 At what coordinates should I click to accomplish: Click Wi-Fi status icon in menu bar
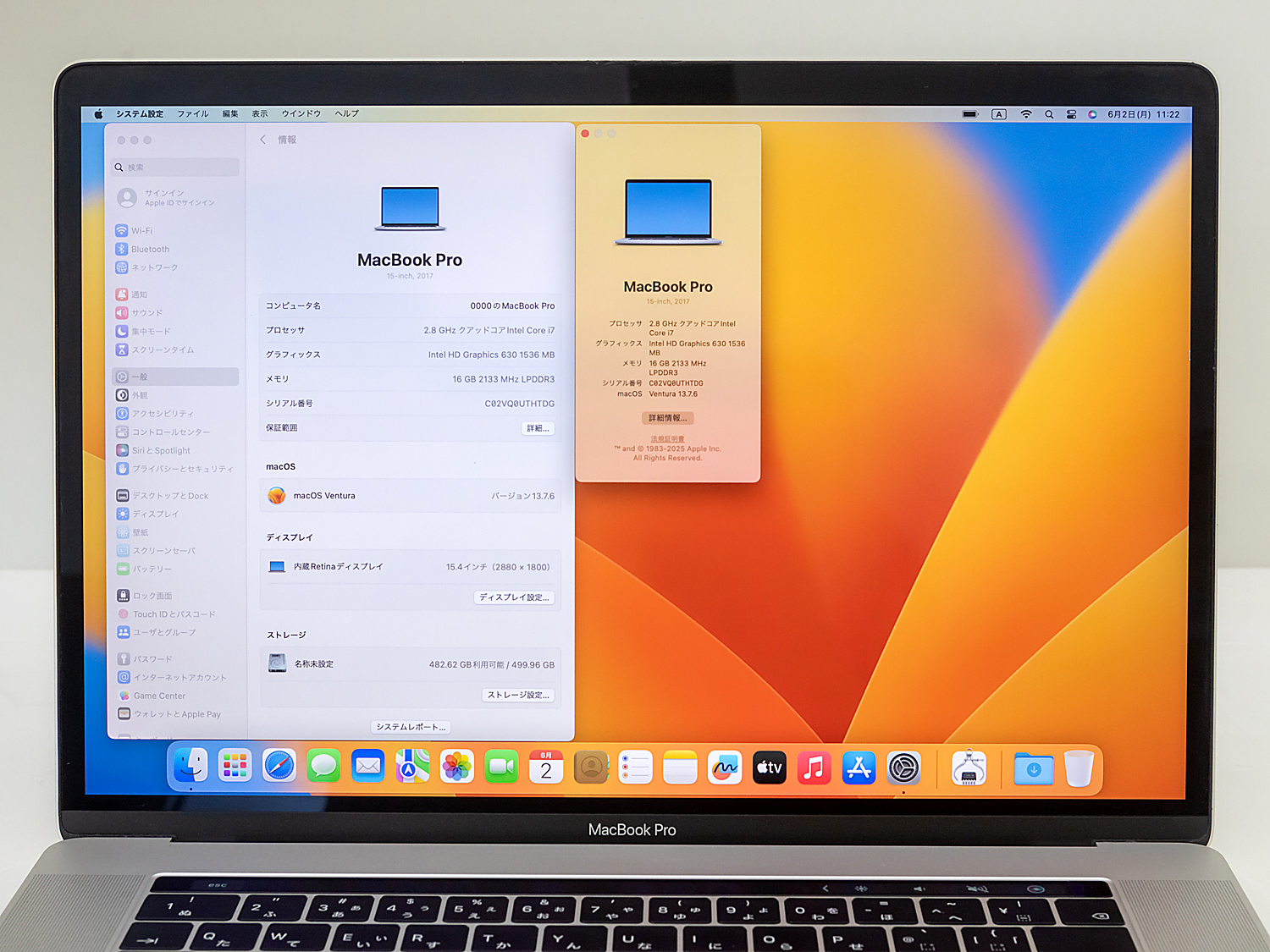coord(1026,114)
